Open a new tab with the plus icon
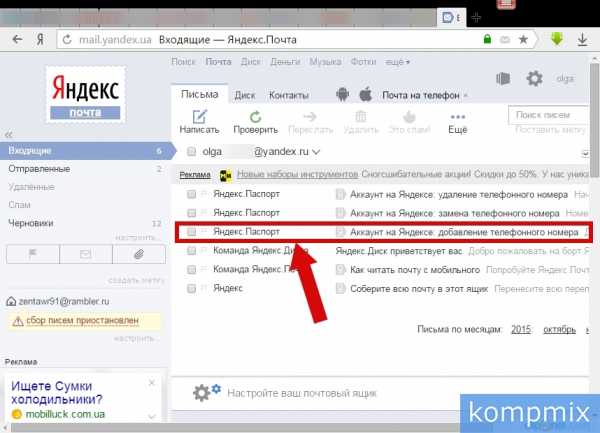This screenshot has height=433, width=600. click(x=476, y=18)
